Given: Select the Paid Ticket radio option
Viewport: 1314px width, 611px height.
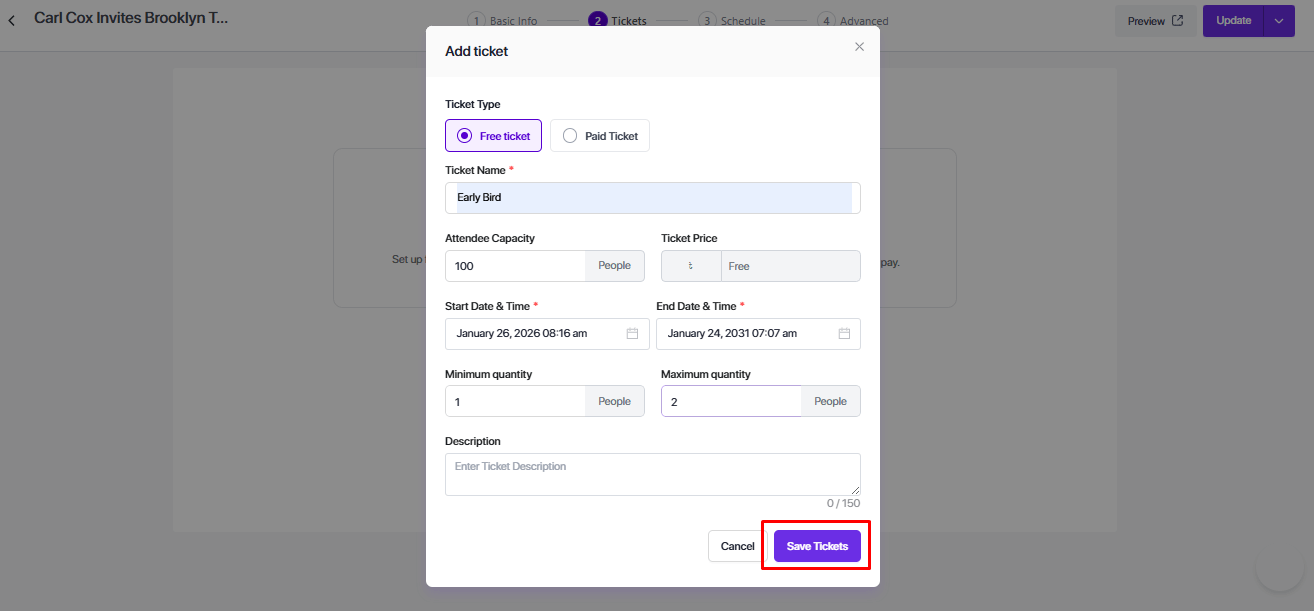Looking at the screenshot, I should (570, 136).
